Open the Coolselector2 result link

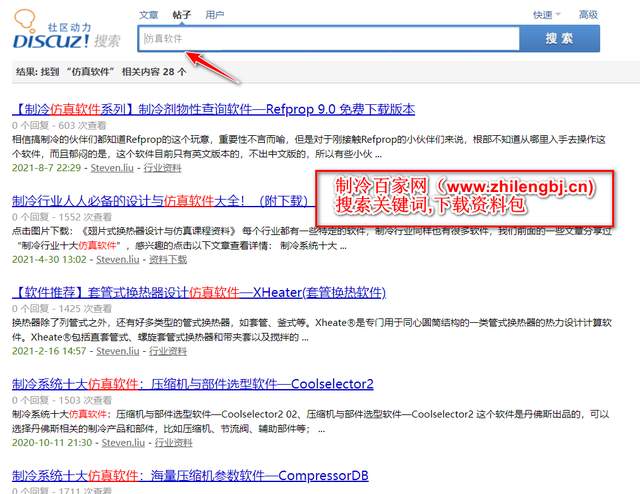(193, 384)
